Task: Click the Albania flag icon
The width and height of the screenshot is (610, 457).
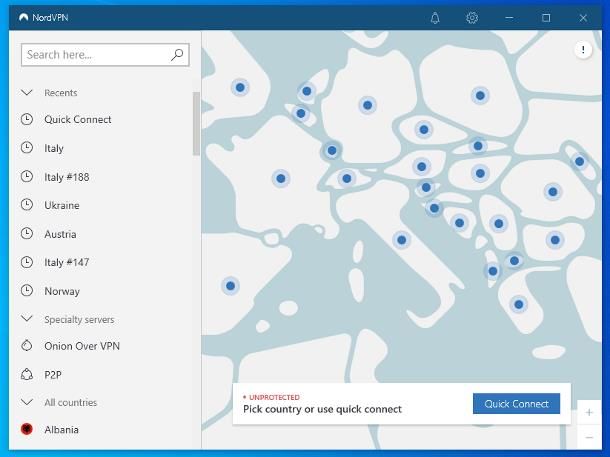Action: click(x=27, y=429)
